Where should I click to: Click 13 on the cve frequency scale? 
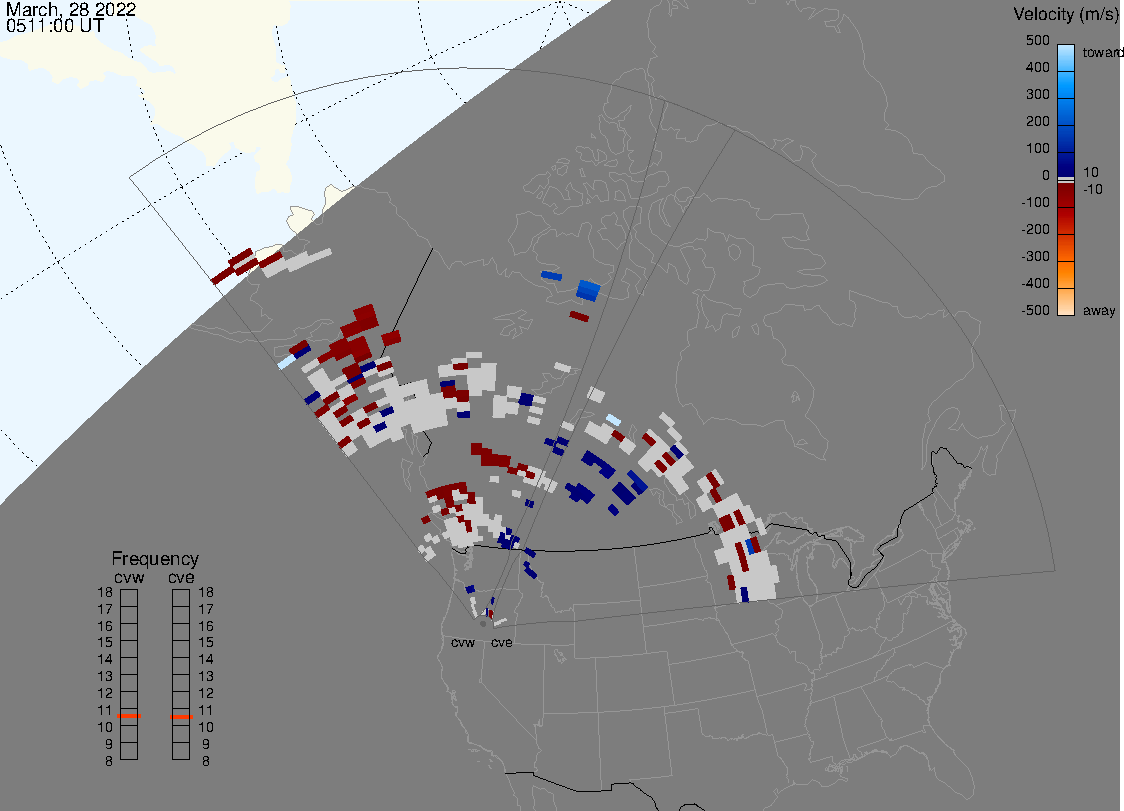tap(206, 676)
